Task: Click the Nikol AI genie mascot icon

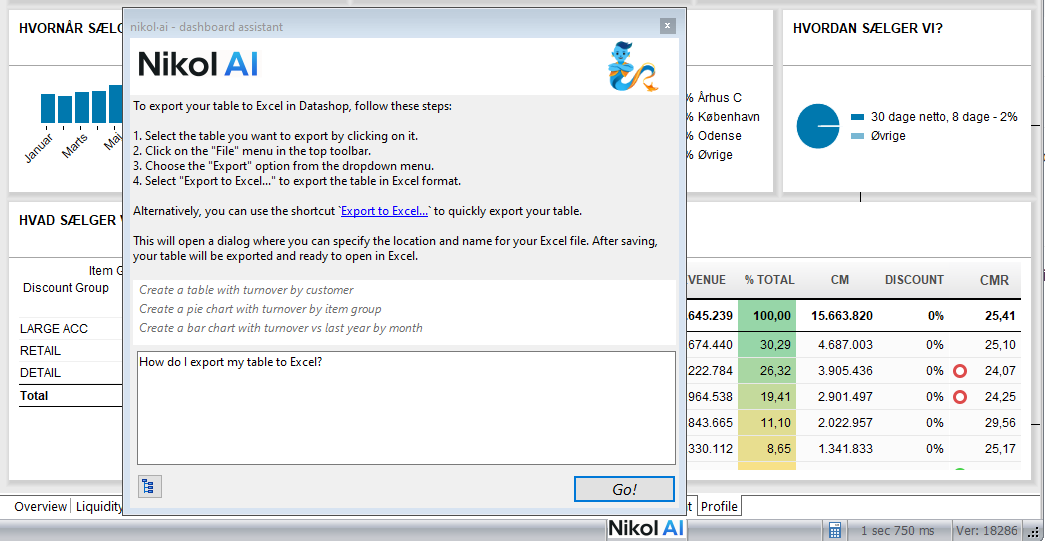Action: click(x=632, y=67)
